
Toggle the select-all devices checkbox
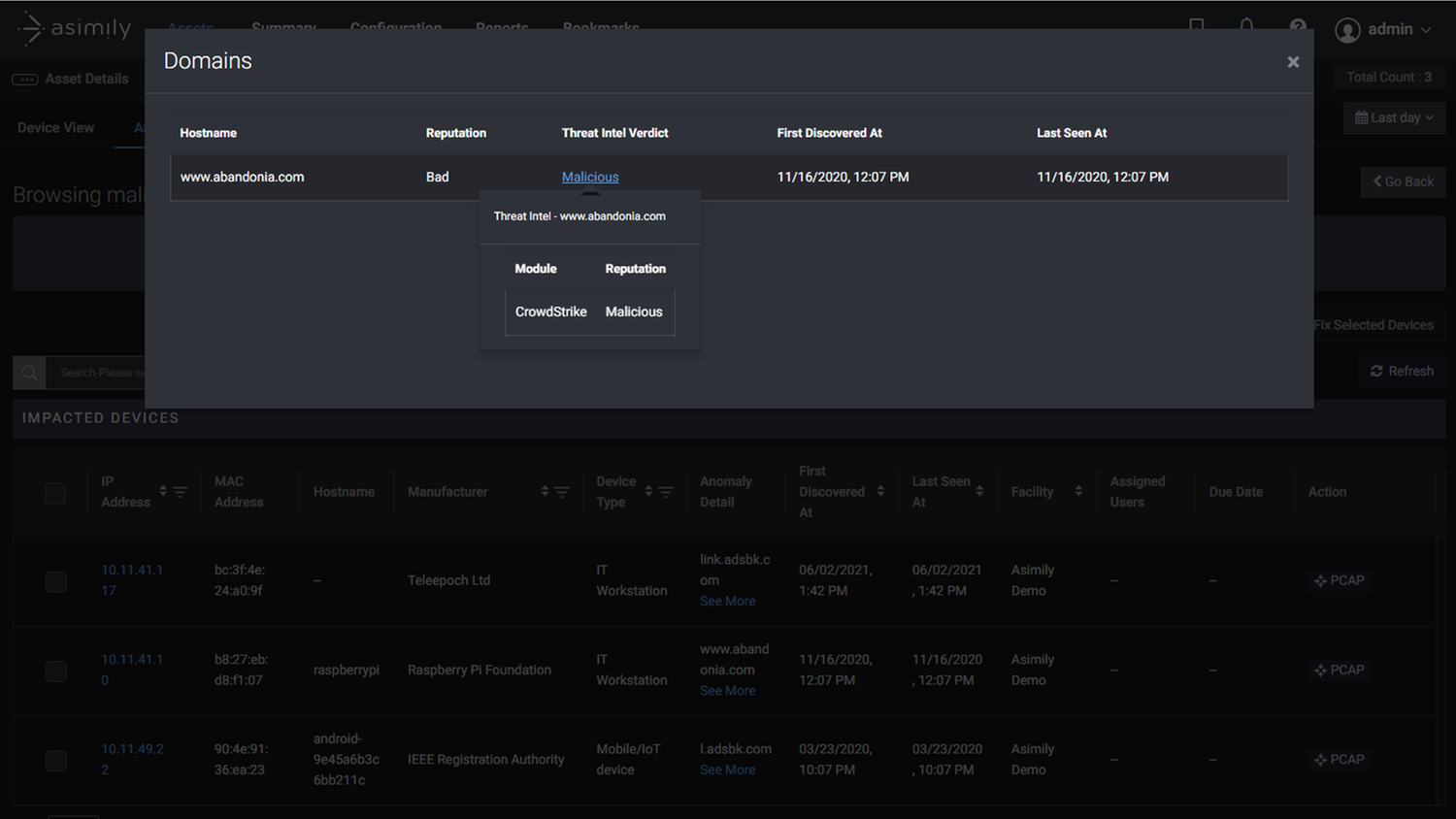[55, 493]
